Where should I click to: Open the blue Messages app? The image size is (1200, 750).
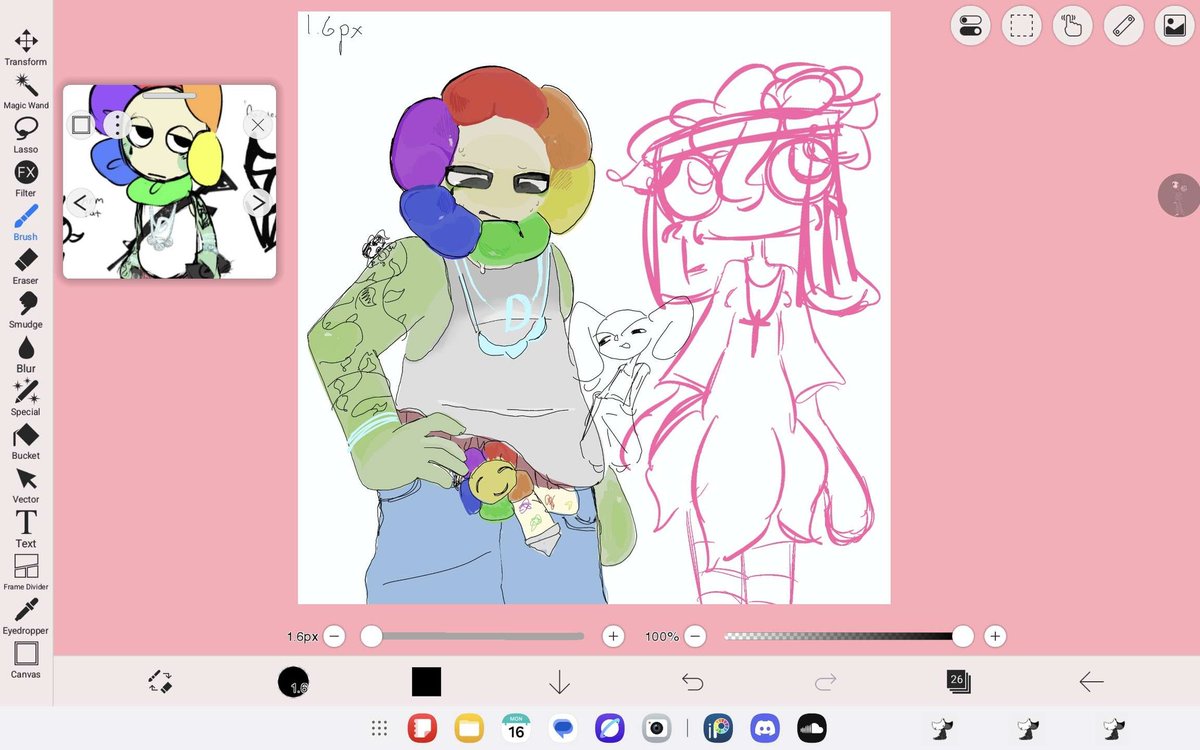(x=563, y=729)
